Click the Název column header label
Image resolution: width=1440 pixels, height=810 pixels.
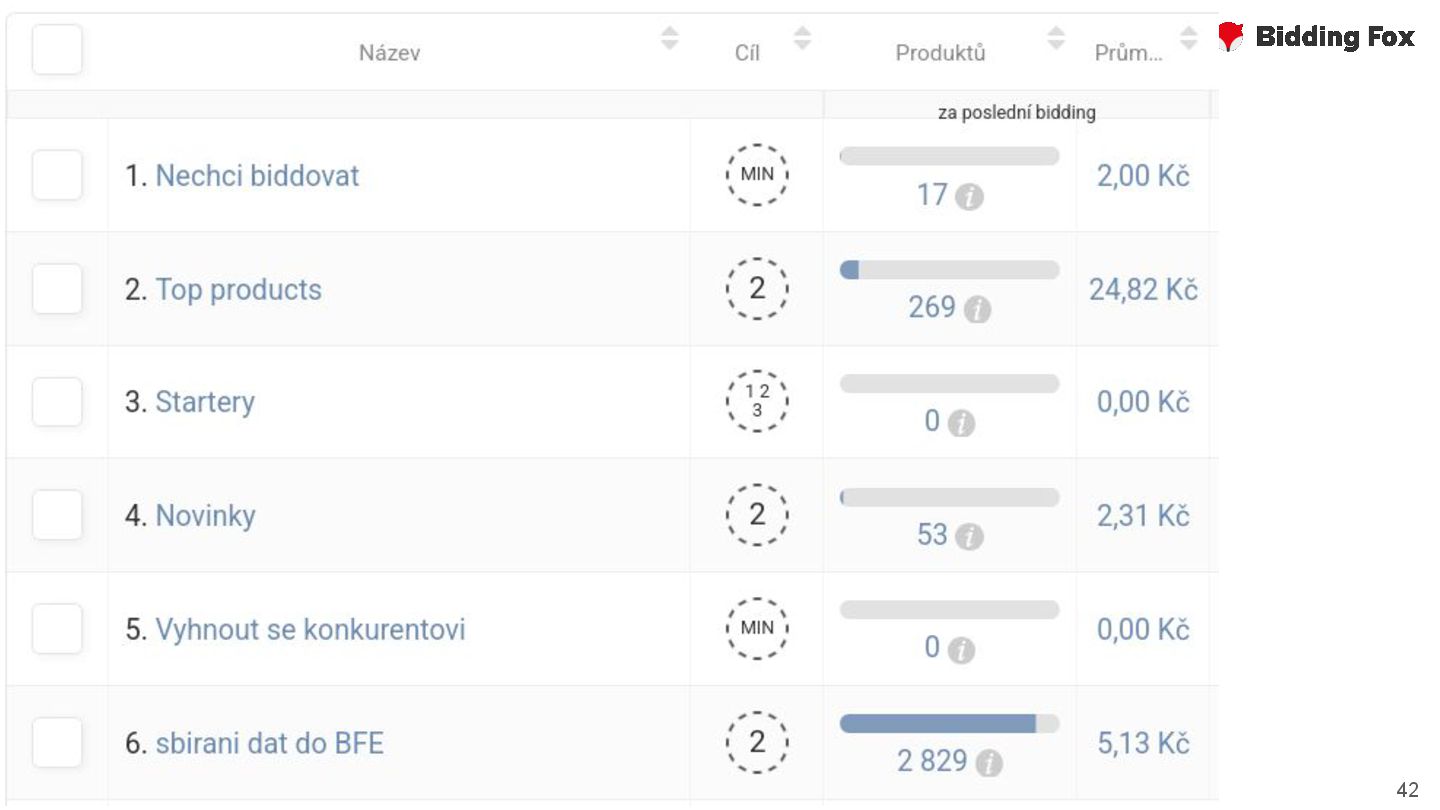coord(389,53)
